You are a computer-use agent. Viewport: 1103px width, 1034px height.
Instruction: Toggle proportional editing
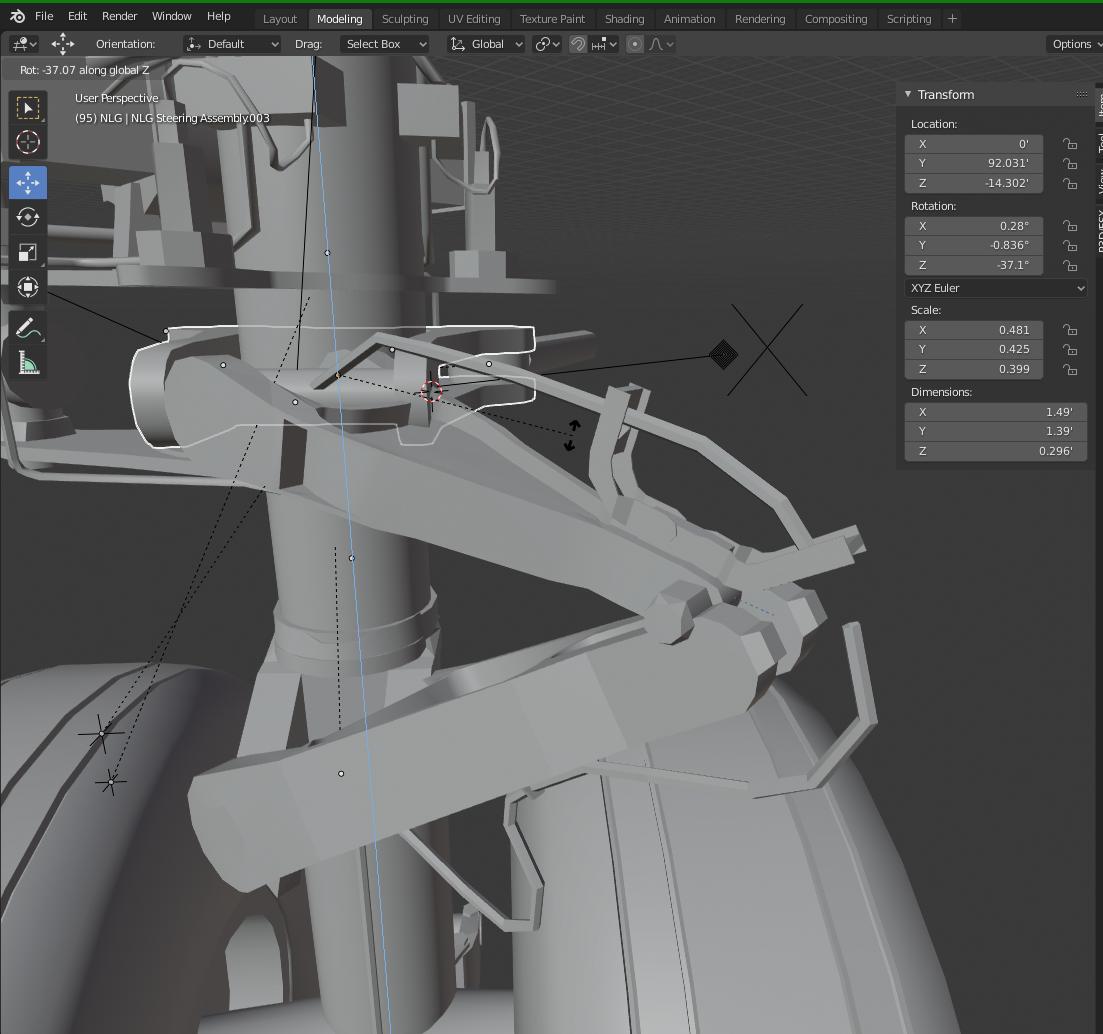[635, 44]
